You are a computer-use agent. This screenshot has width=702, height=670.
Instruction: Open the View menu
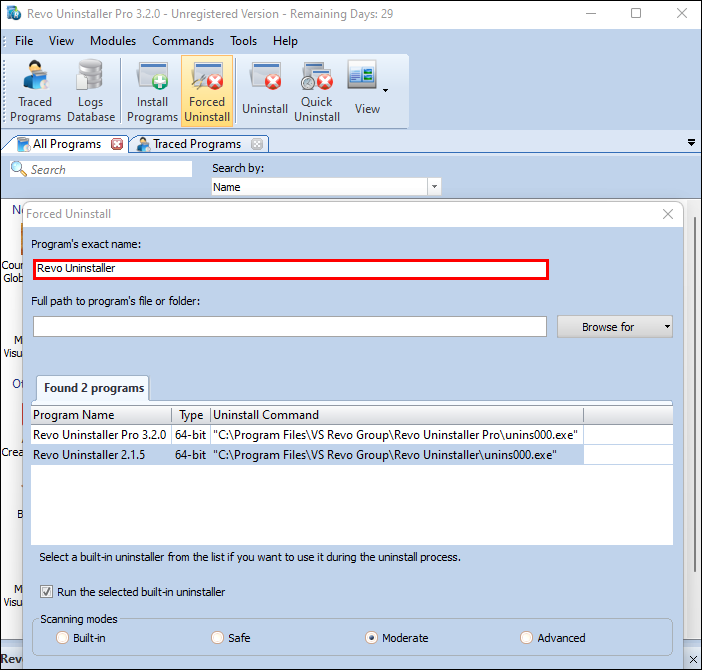click(61, 41)
